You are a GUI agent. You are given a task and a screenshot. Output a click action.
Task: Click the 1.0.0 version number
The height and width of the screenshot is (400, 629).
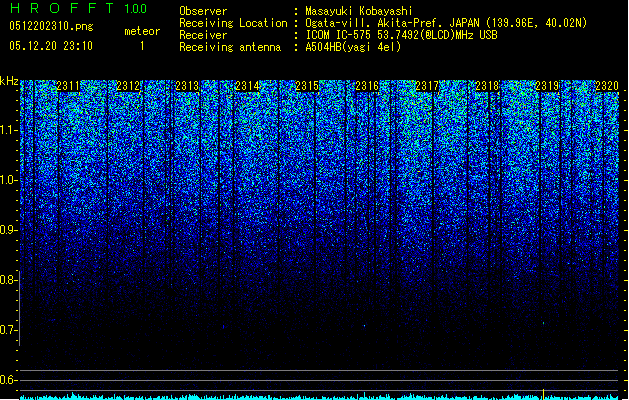tap(136, 8)
